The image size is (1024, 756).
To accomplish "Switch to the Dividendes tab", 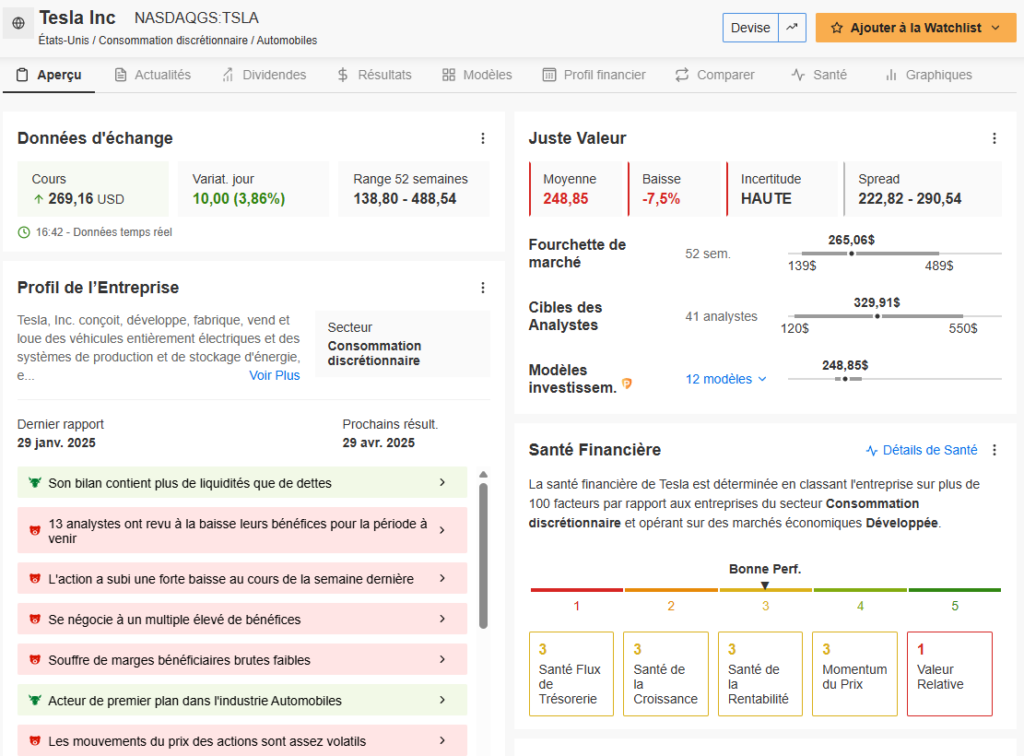I will tap(264, 75).
